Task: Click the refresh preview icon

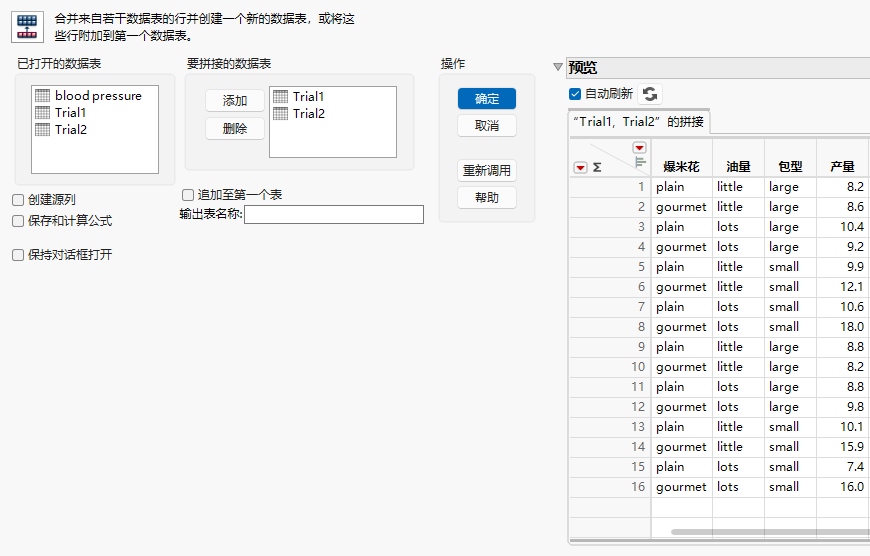Action: coord(650,94)
